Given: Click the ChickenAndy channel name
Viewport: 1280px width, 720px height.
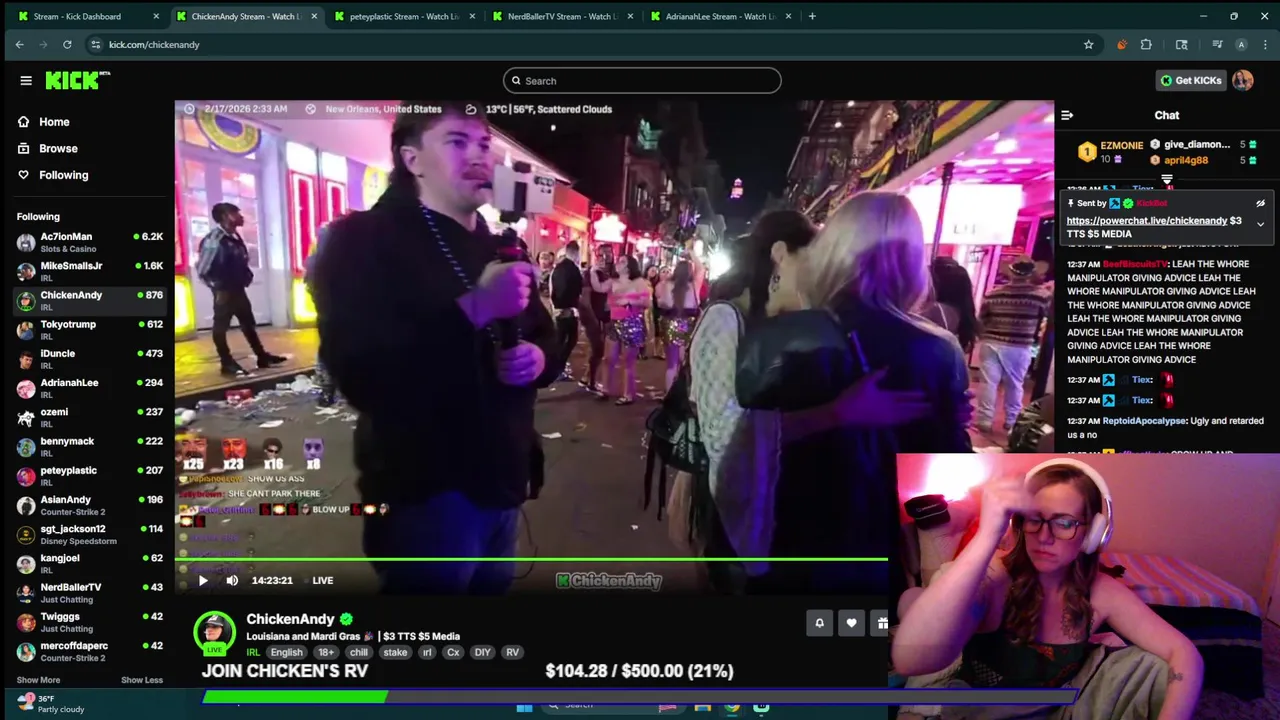Looking at the screenshot, I should tap(290, 619).
